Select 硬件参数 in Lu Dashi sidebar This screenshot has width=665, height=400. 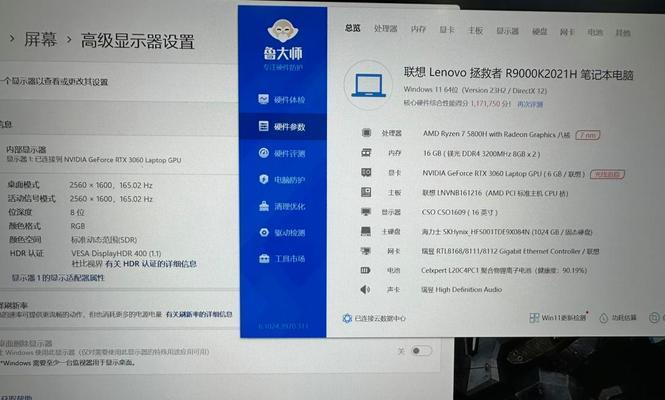coord(282,126)
